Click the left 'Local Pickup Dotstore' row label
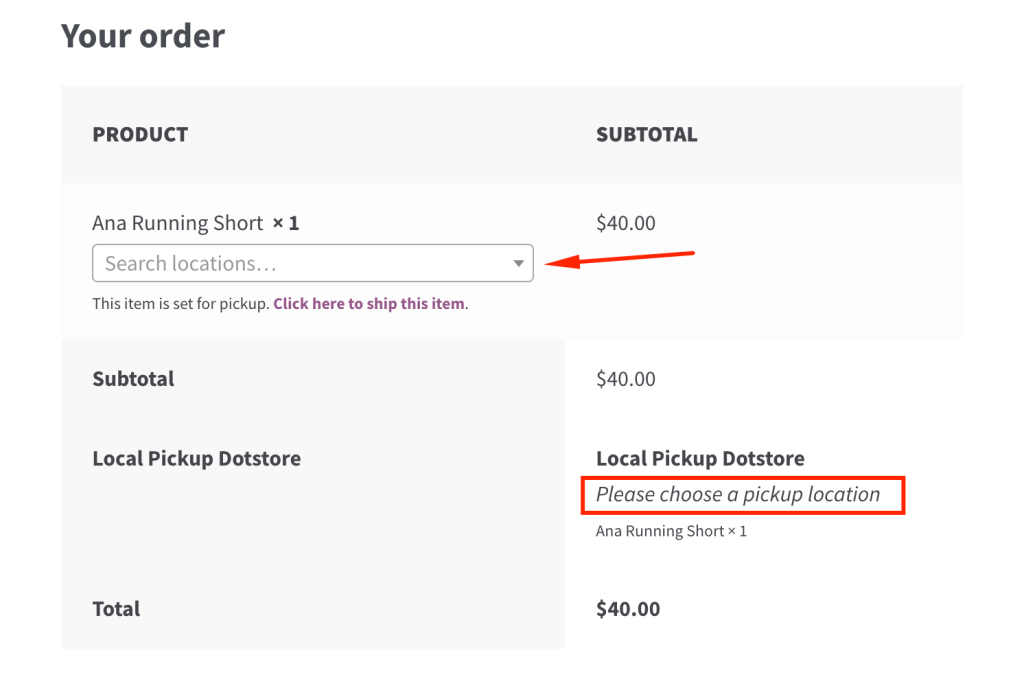1024x675 pixels. [x=196, y=459]
